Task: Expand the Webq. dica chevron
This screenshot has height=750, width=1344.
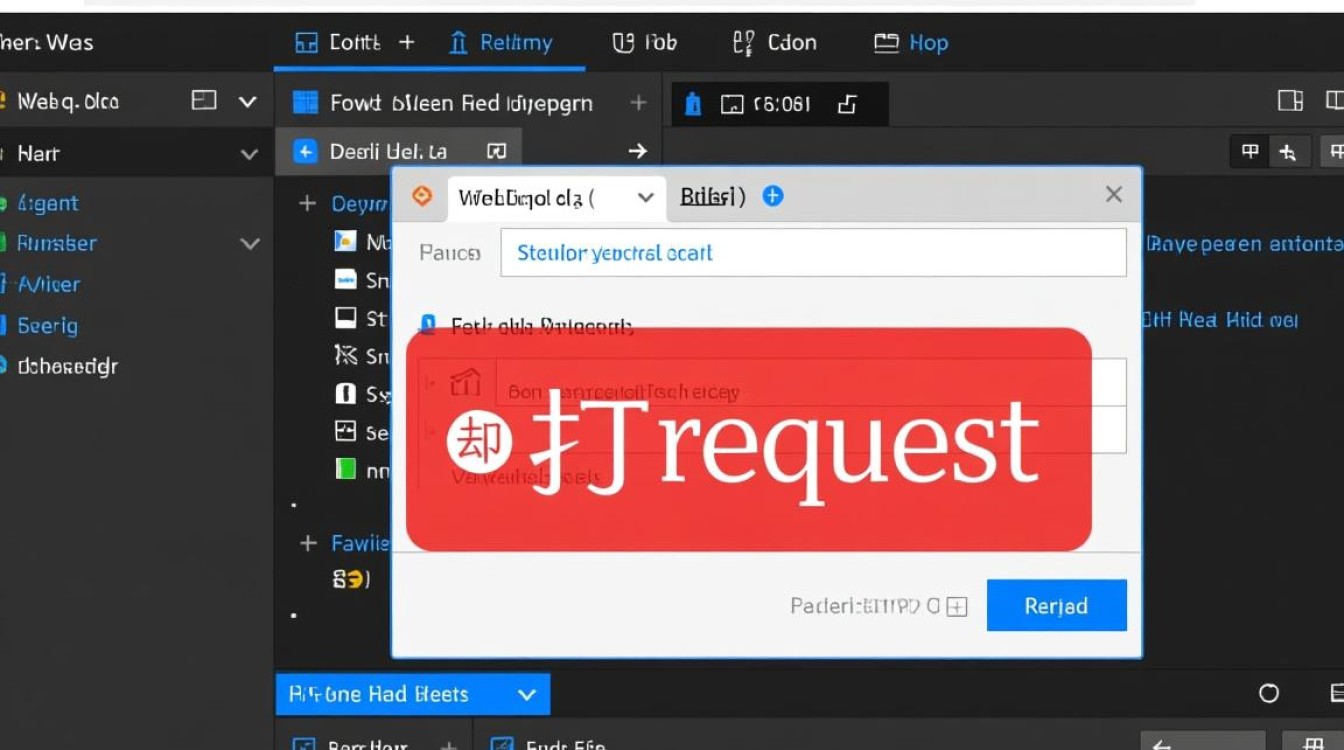Action: pyautogui.click(x=248, y=101)
